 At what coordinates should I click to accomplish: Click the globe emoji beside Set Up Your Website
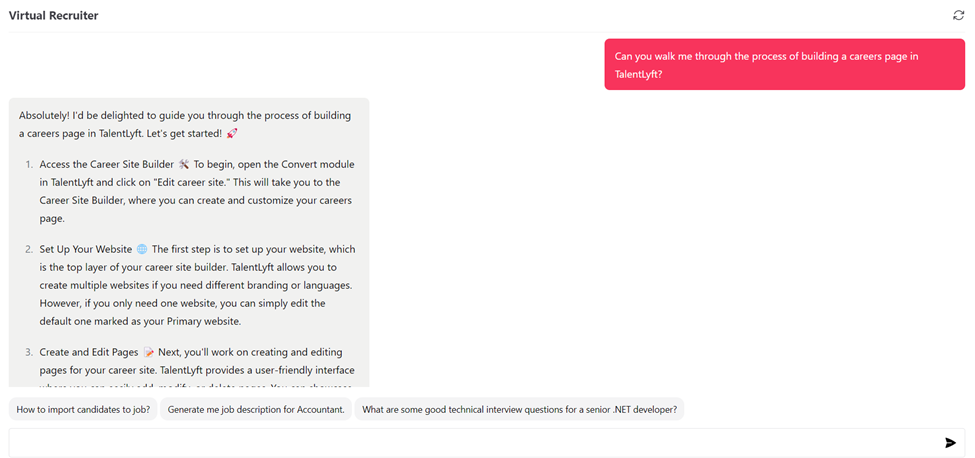[142, 249]
